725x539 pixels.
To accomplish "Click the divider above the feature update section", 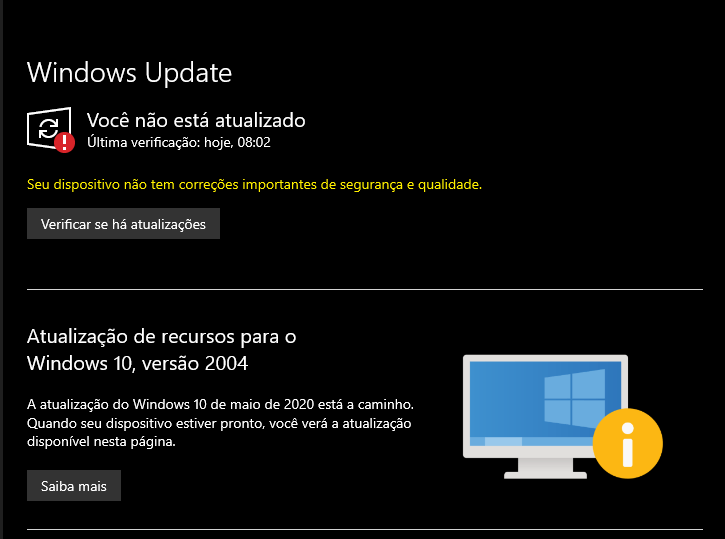I will tap(365, 289).
